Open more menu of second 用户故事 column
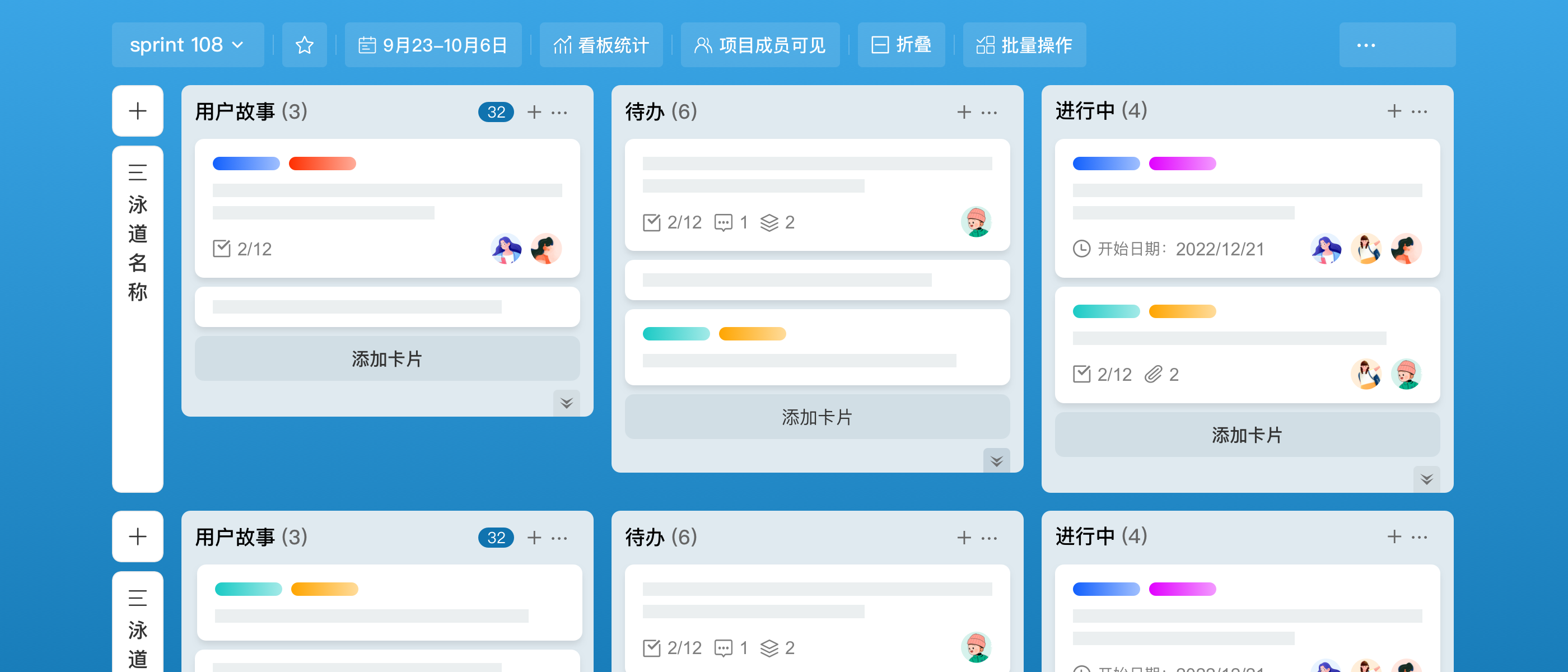Viewport: 1568px width, 672px height. [x=559, y=538]
